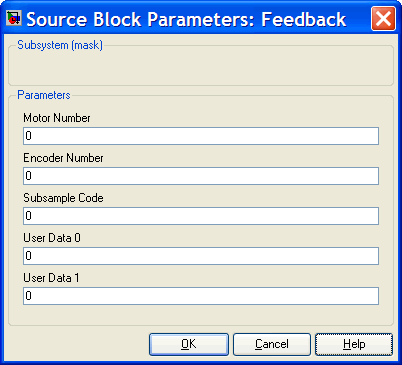Open Help for the Feedback block
The height and width of the screenshot is (365, 402).
click(354, 344)
